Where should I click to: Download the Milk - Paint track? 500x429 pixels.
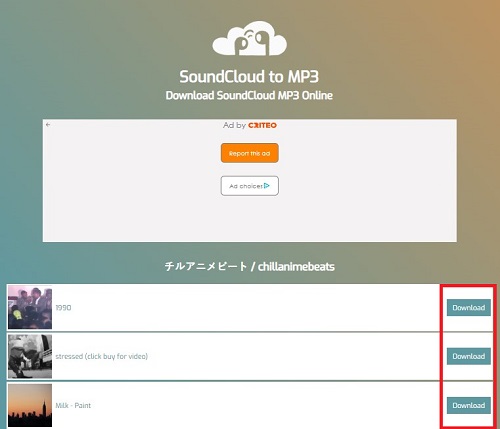[x=469, y=405]
